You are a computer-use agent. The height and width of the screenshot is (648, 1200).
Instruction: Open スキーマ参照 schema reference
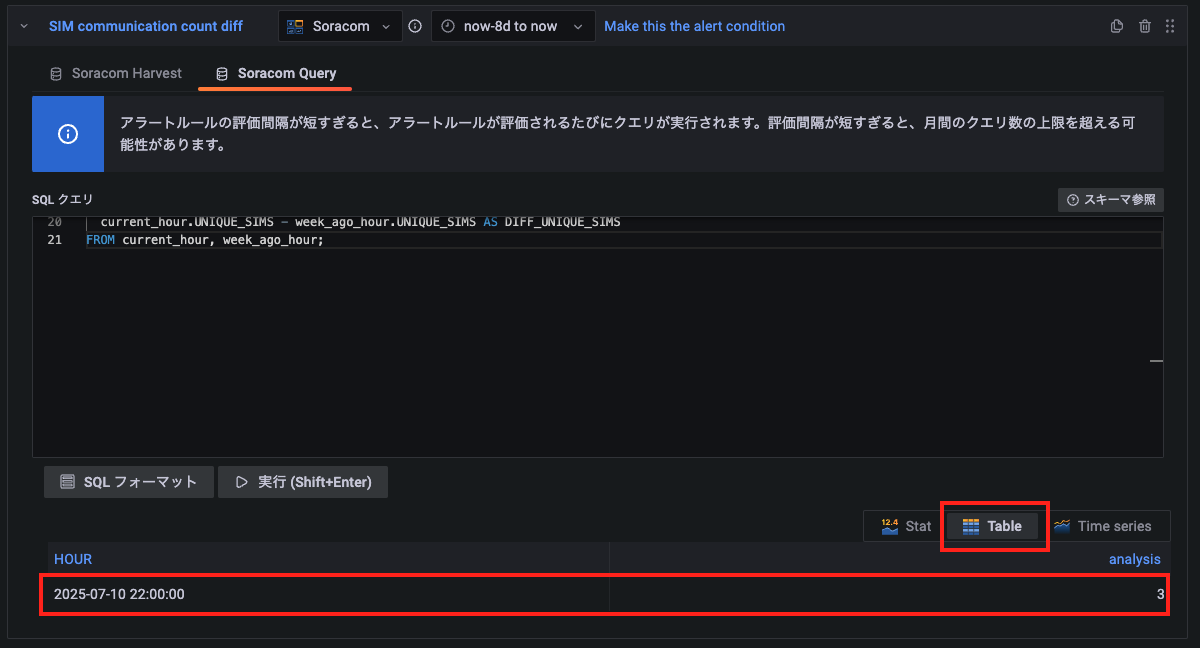1110,200
